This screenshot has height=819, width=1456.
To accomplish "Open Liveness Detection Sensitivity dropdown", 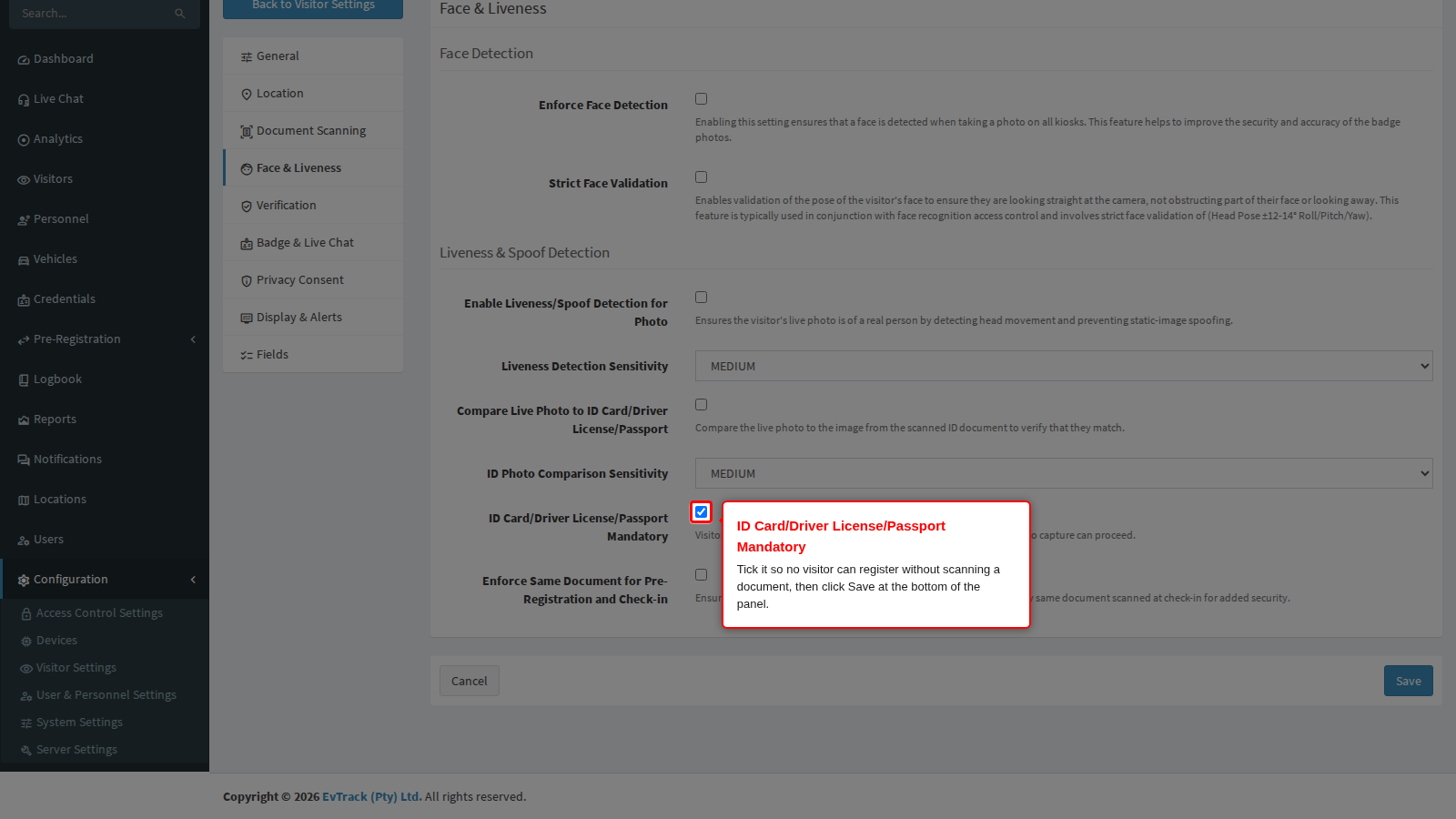I will point(1064,366).
